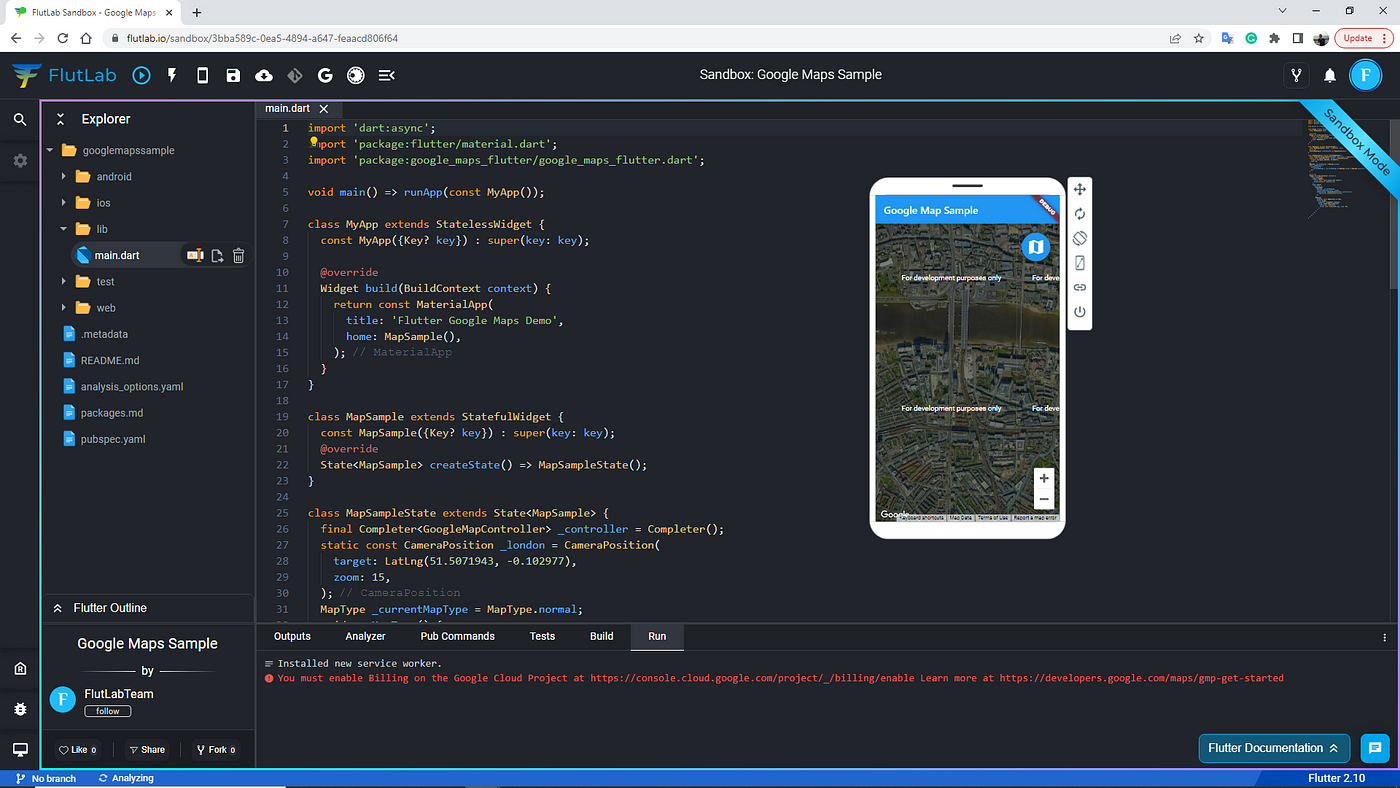Viewport: 1400px width, 788px height.
Task: Click the Run project play icon
Action: [x=142, y=75]
